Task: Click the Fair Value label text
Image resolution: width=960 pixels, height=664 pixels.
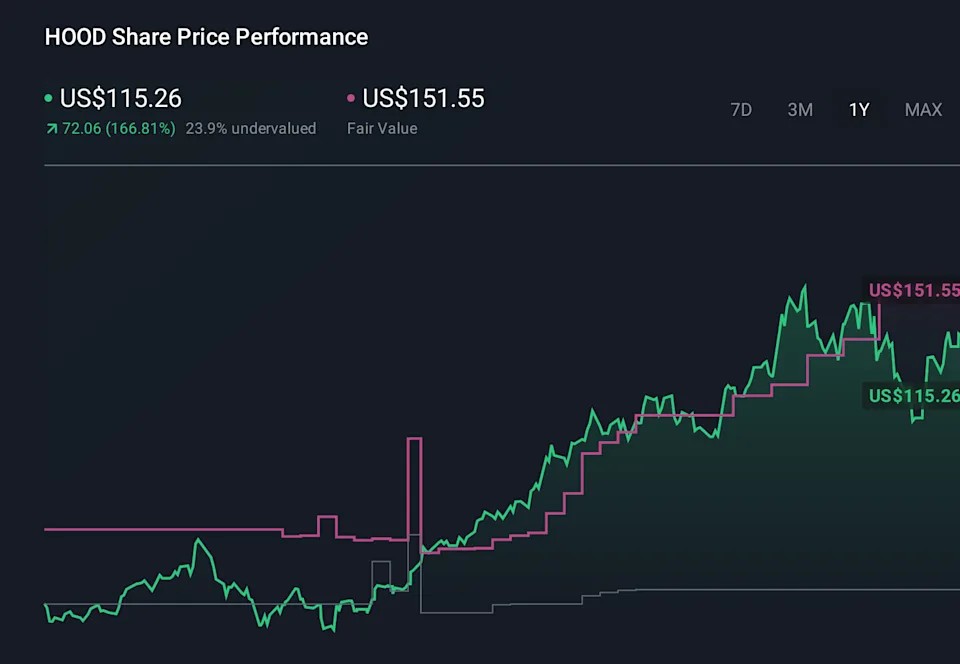Action: pos(381,128)
